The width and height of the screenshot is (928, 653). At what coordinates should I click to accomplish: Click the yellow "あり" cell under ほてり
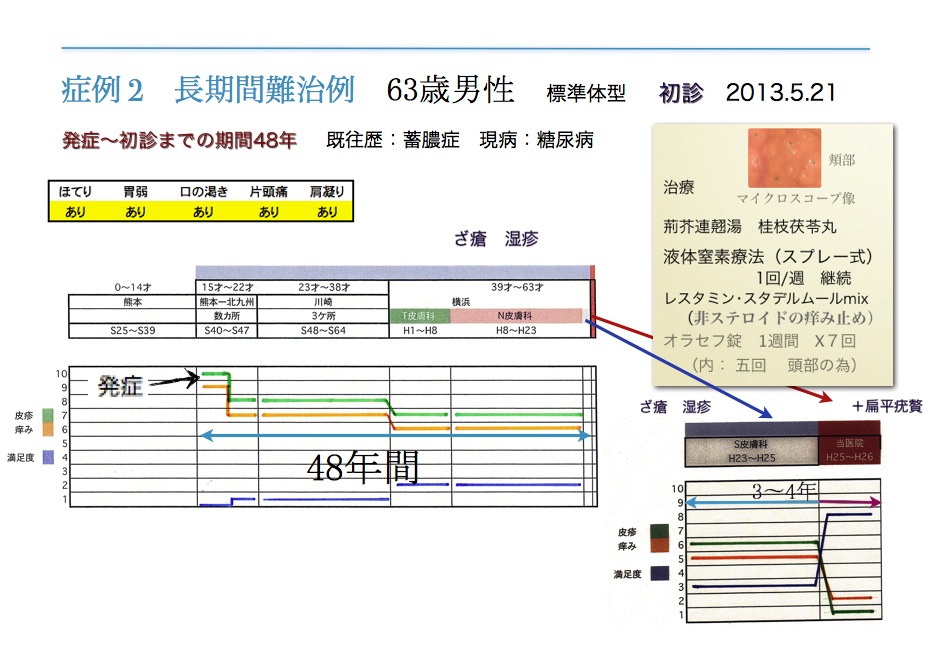click(75, 211)
